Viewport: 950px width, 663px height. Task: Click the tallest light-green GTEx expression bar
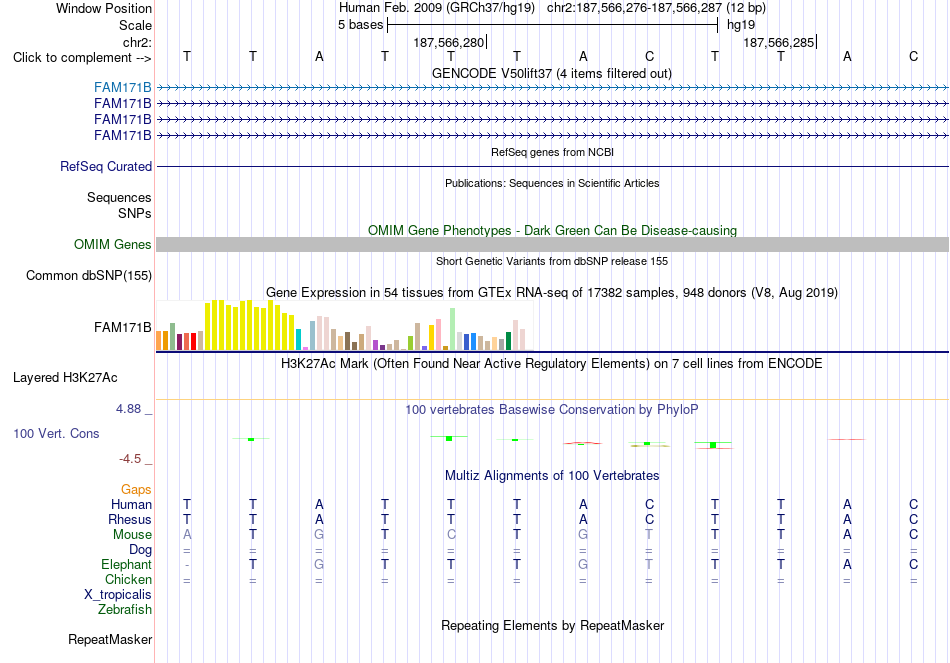[452, 329]
